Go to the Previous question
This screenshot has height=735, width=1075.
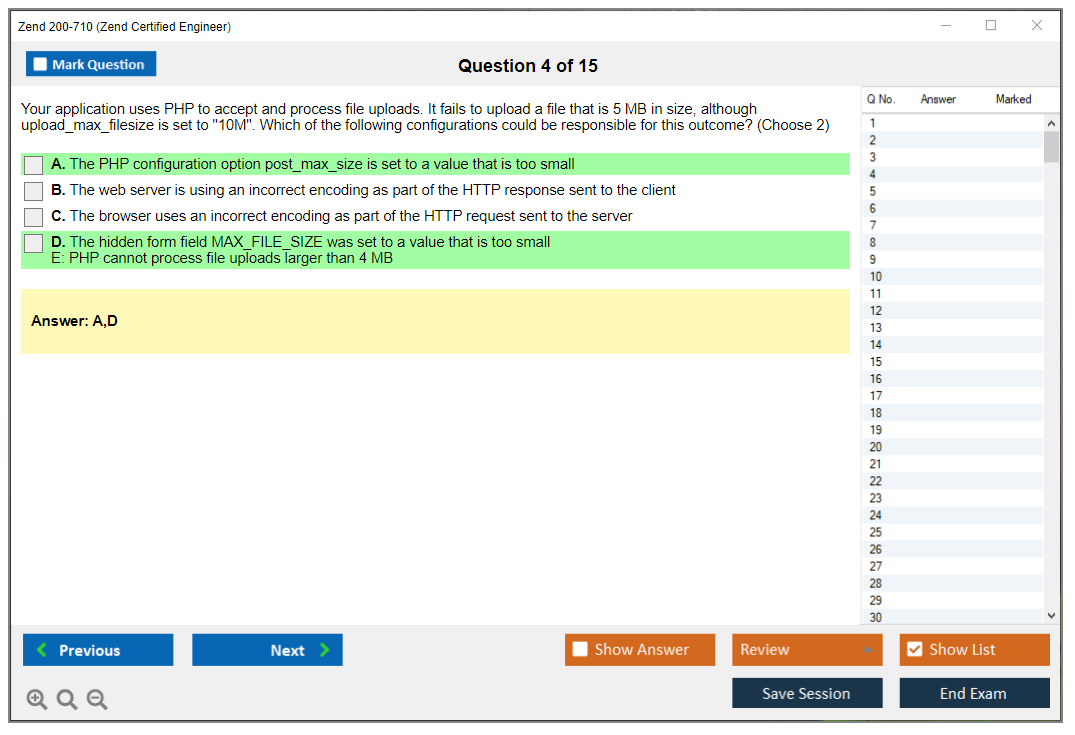(x=98, y=650)
